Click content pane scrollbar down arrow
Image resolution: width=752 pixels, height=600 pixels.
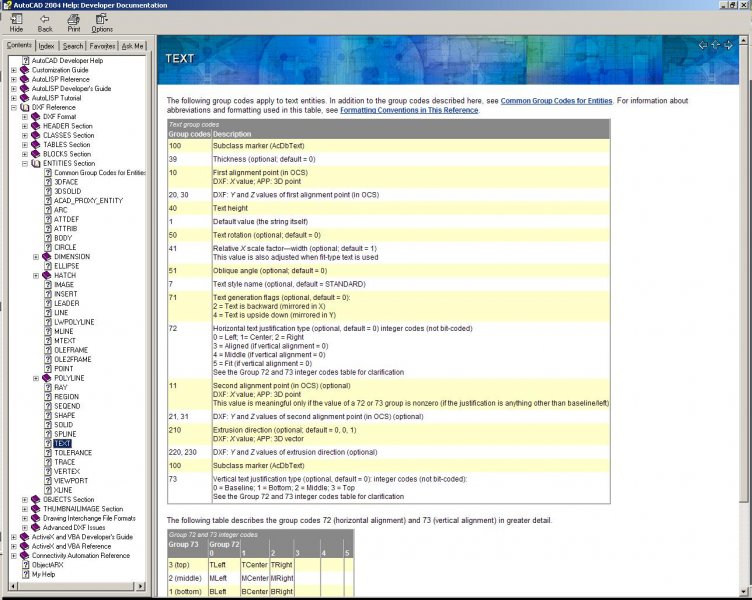744,592
